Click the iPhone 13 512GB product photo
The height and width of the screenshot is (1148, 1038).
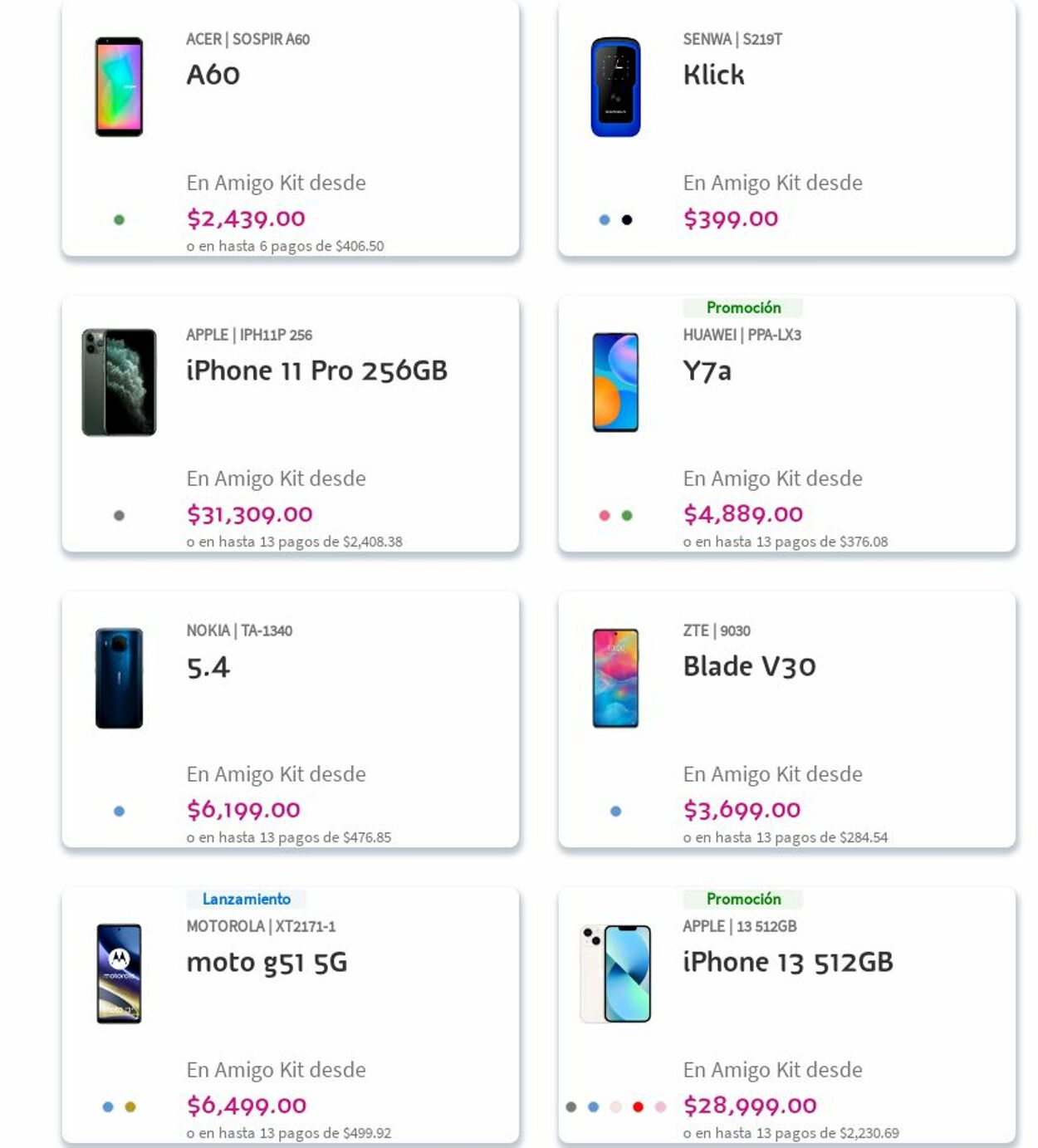pyautogui.click(x=615, y=974)
